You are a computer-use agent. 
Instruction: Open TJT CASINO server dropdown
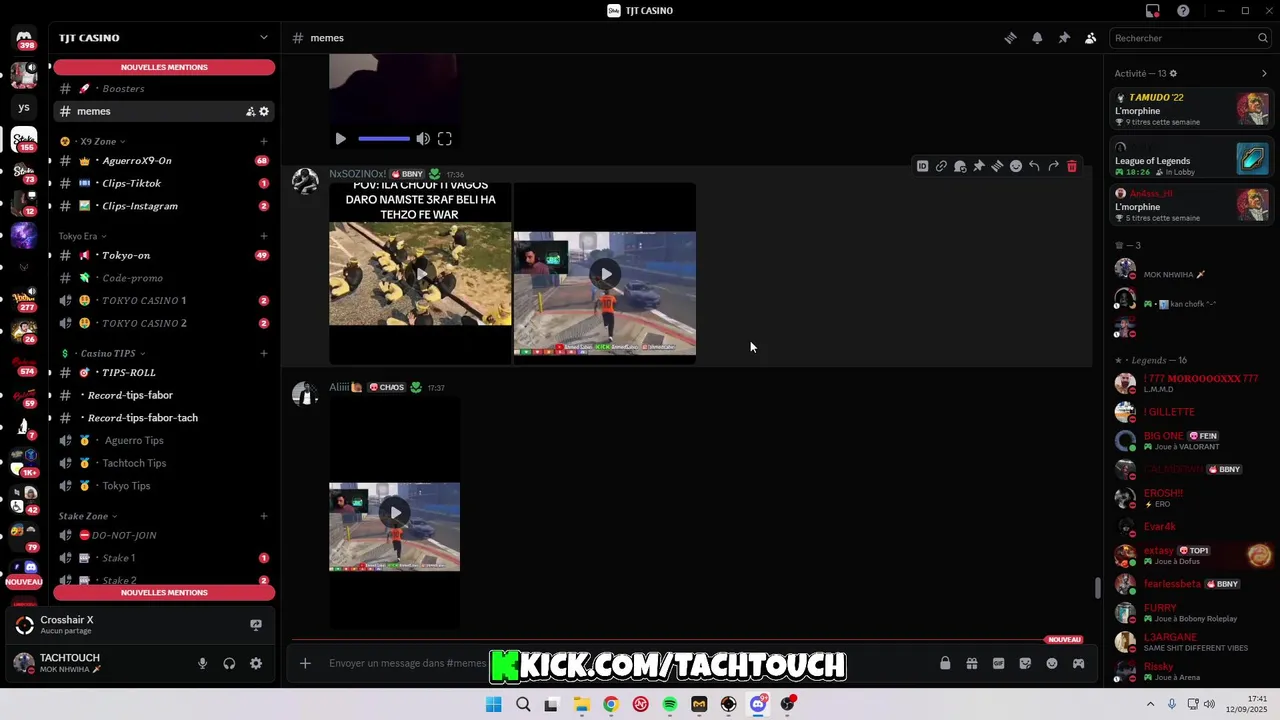tap(264, 38)
